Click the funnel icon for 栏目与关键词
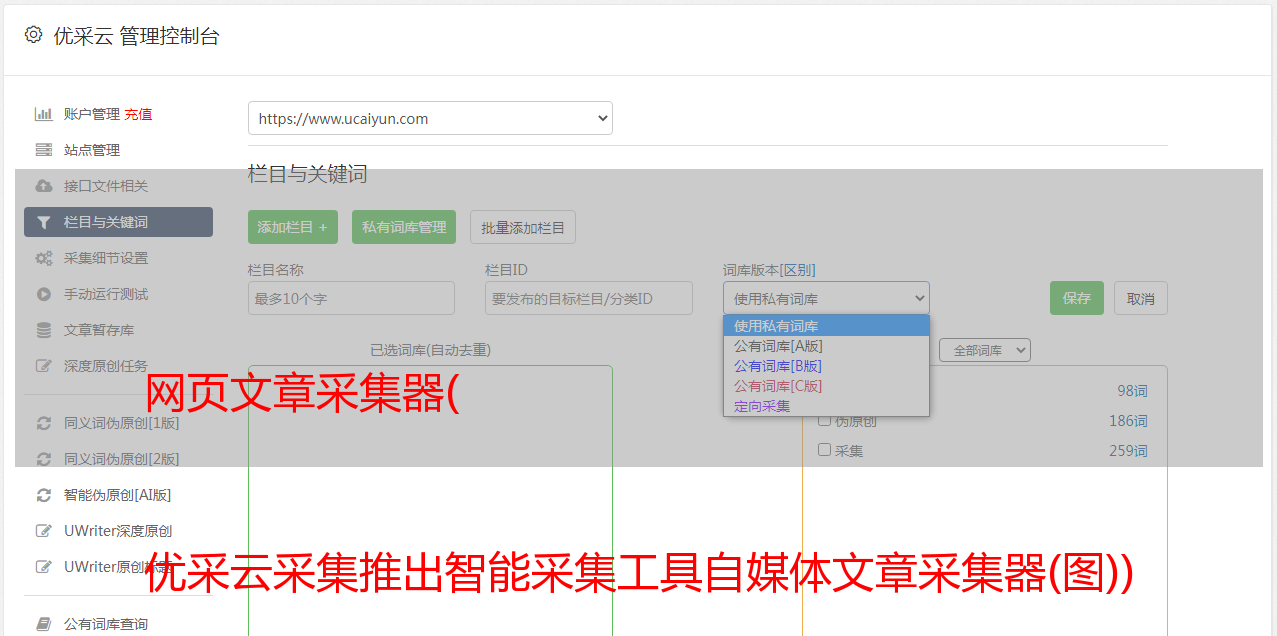The width and height of the screenshot is (1277, 636). tap(43, 222)
